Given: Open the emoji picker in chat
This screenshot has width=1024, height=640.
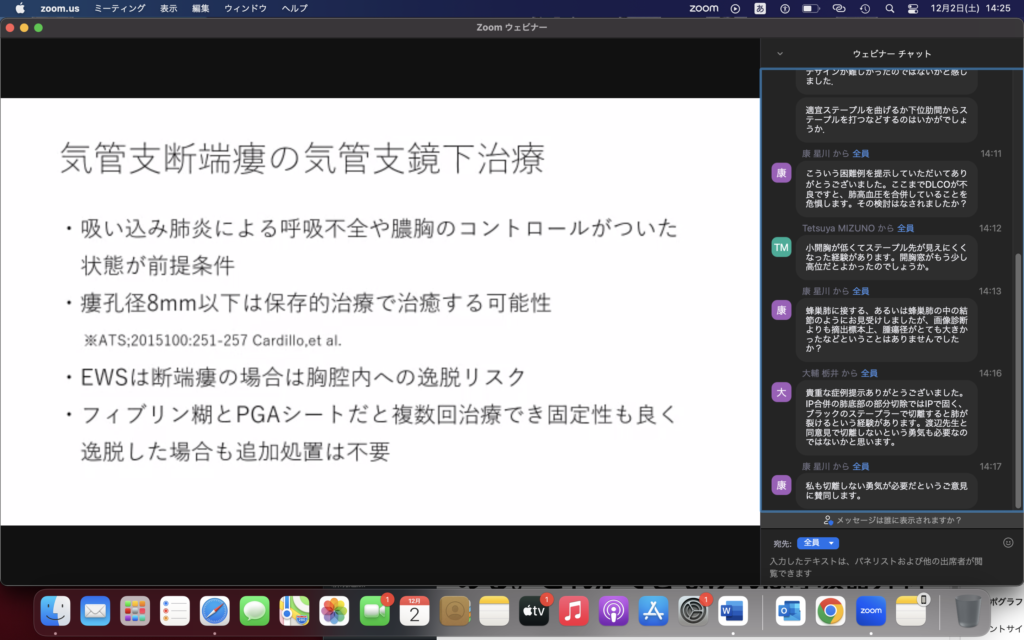Looking at the screenshot, I should click(1008, 543).
